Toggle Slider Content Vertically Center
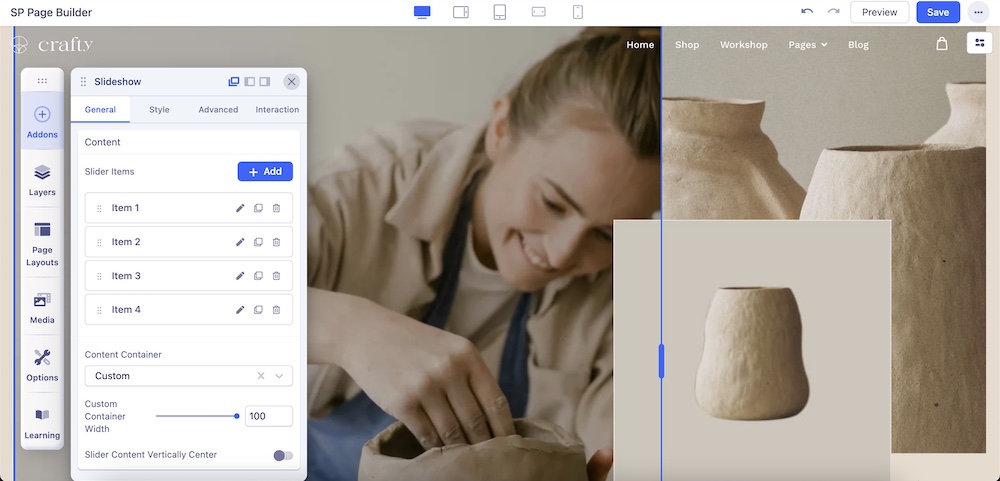Image resolution: width=1000 pixels, height=481 pixels. pos(283,455)
